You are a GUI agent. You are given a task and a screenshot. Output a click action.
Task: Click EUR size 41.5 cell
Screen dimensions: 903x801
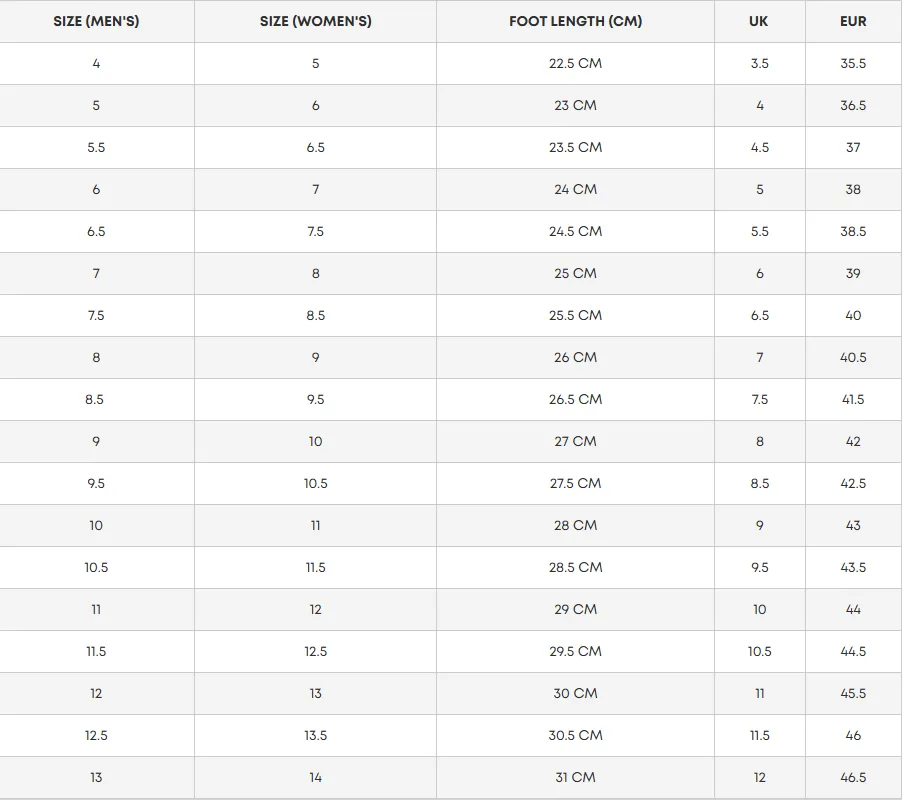[x=853, y=400]
